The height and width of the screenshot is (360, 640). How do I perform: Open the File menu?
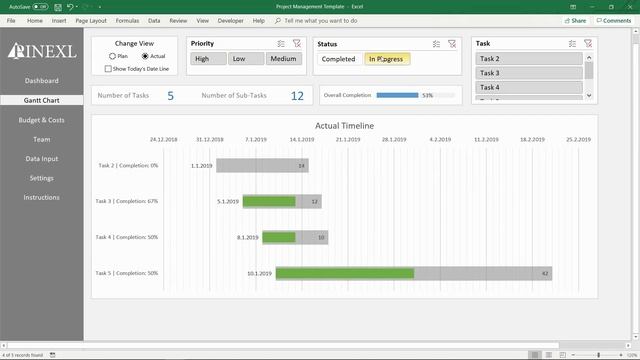(11, 20)
